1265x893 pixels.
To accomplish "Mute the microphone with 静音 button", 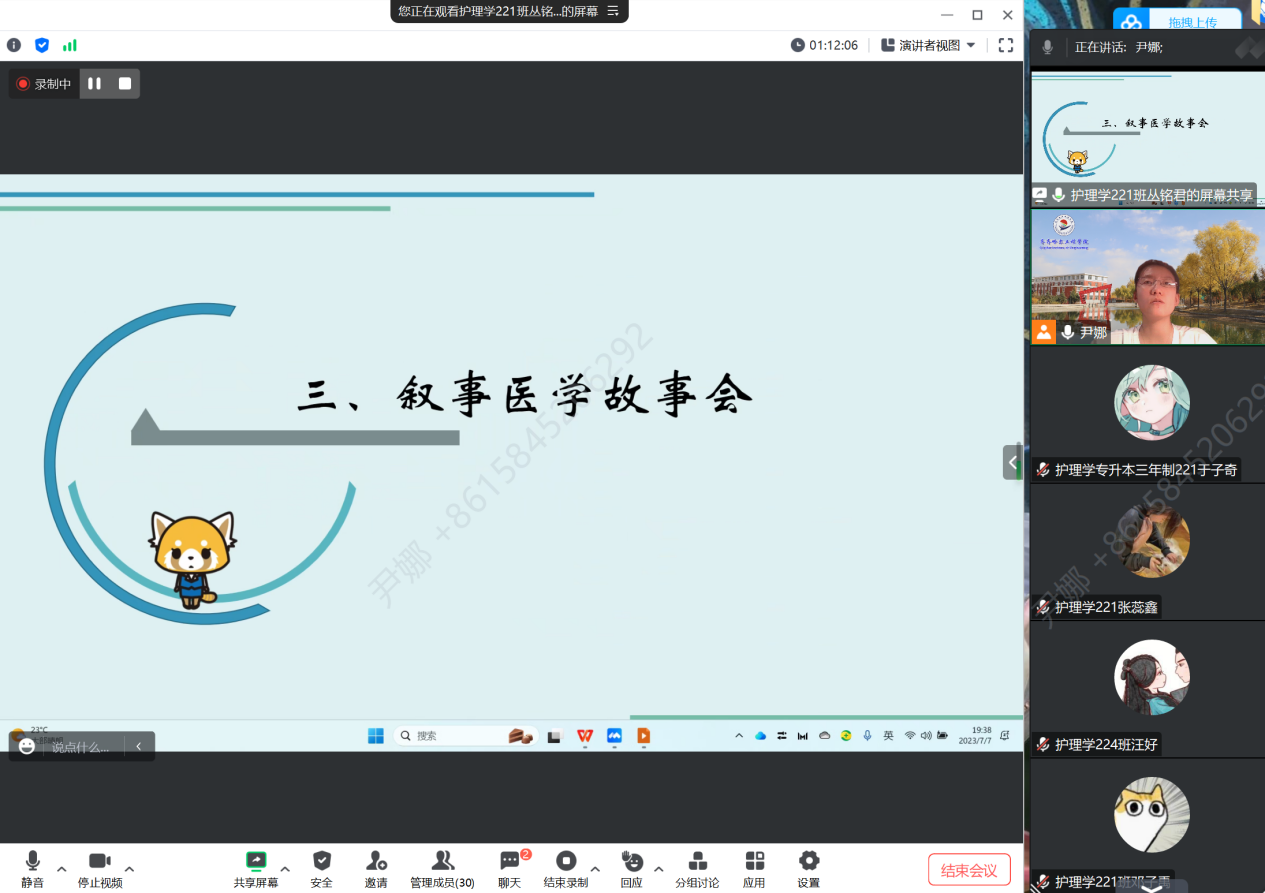I will [x=33, y=862].
